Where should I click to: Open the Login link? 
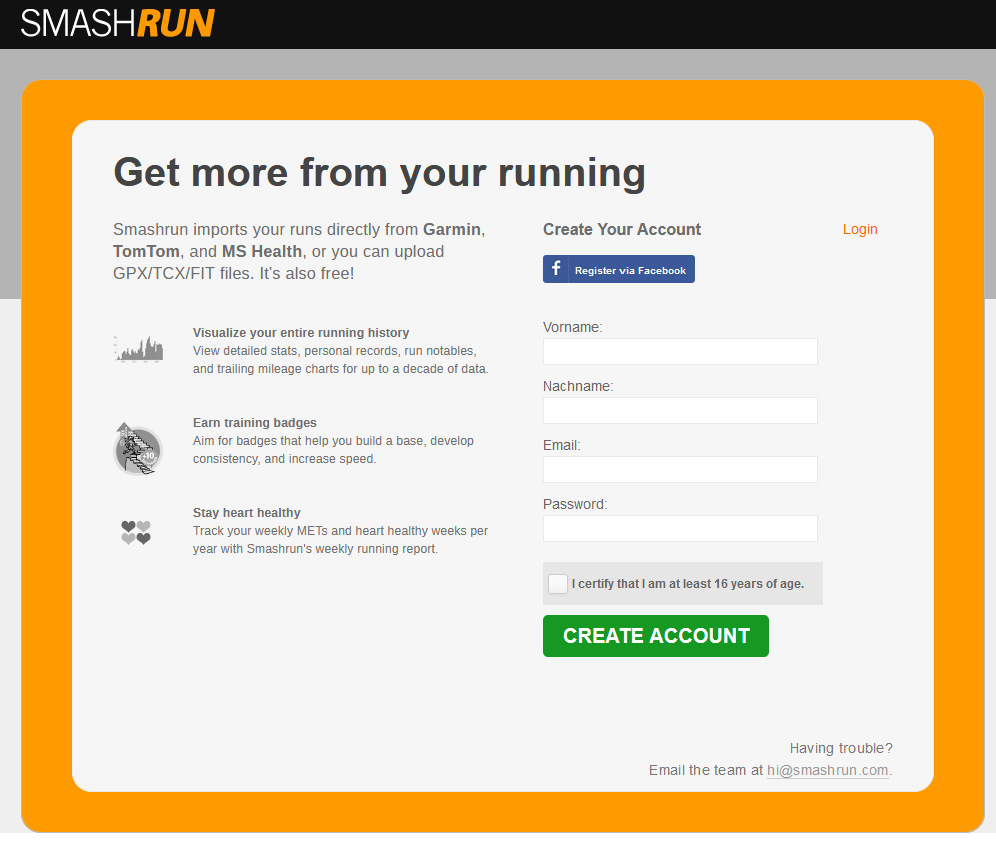[x=859, y=229]
